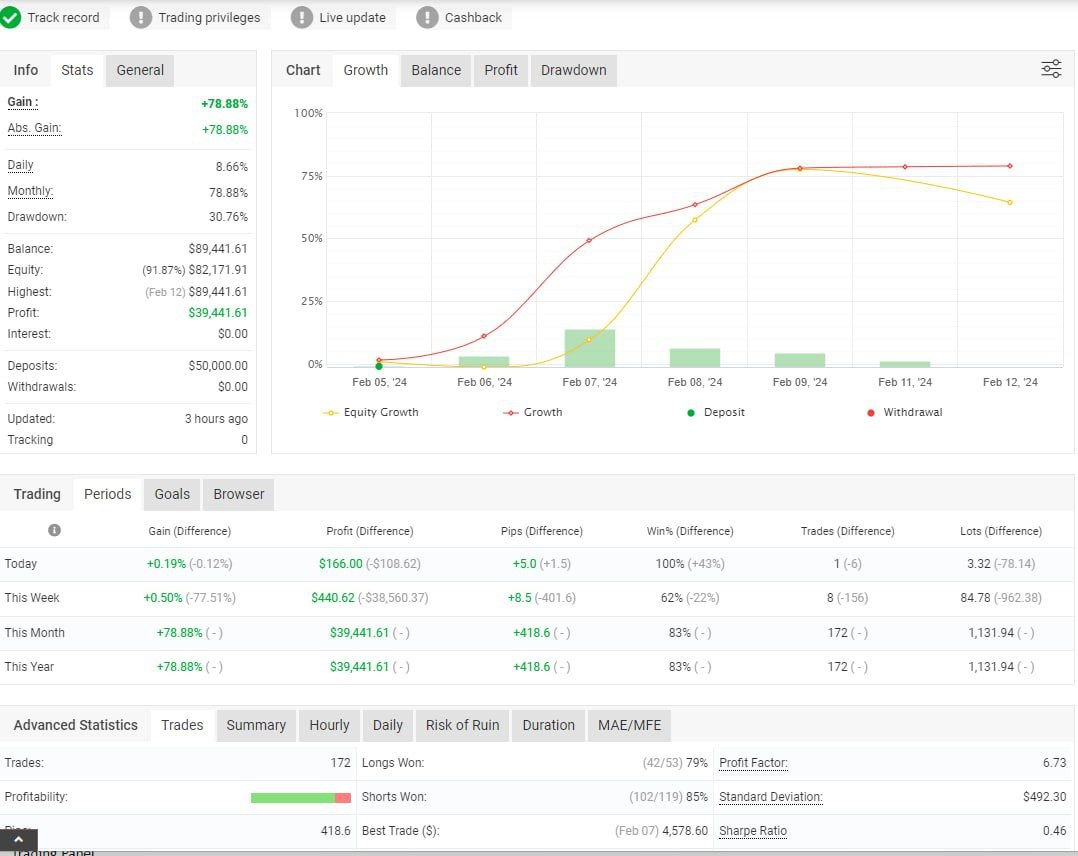The height and width of the screenshot is (856, 1078).
Task: Click the Feb 07 volume bar in chart
Action: tap(590, 348)
